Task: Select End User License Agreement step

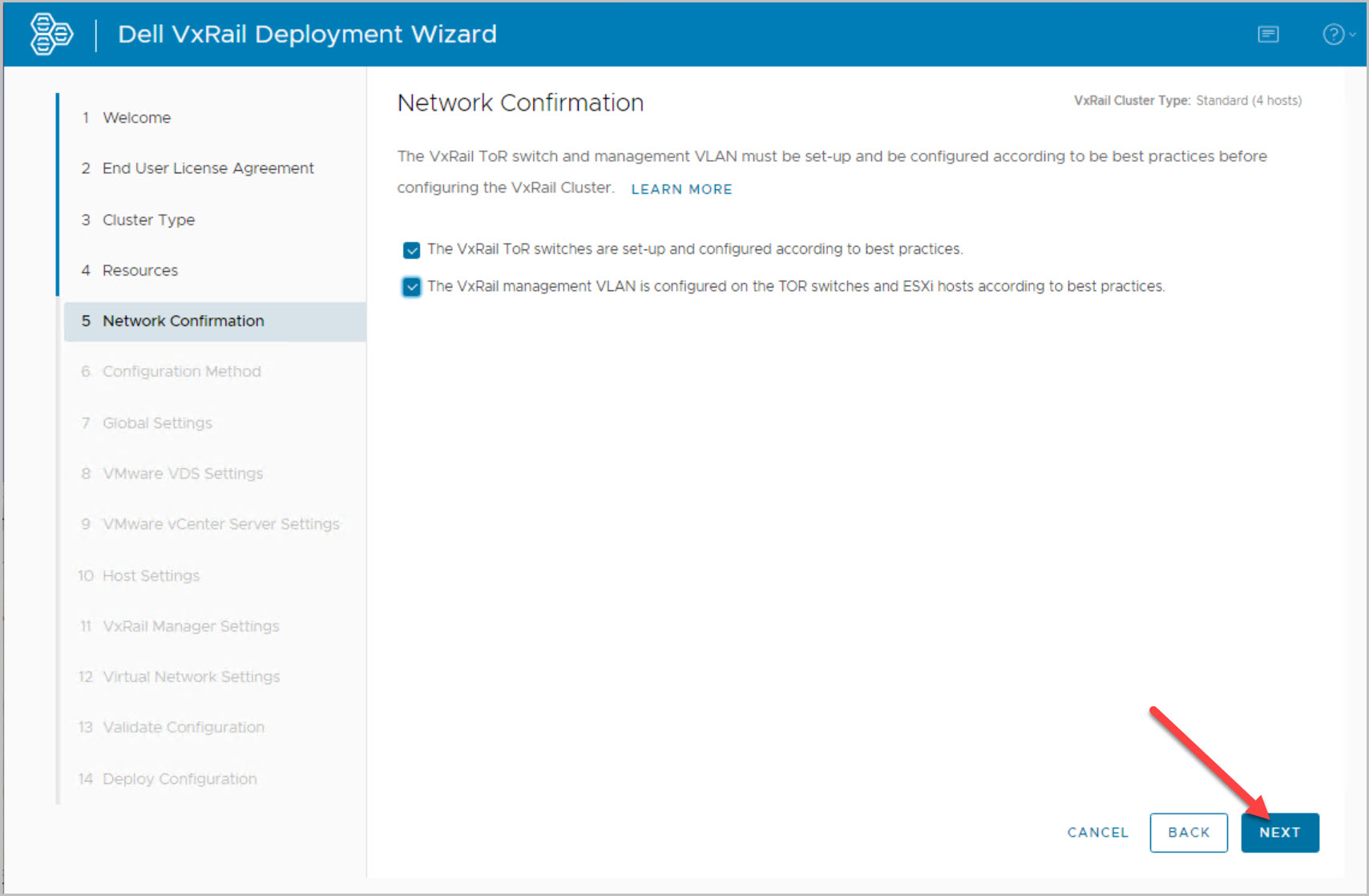Action: pos(208,168)
